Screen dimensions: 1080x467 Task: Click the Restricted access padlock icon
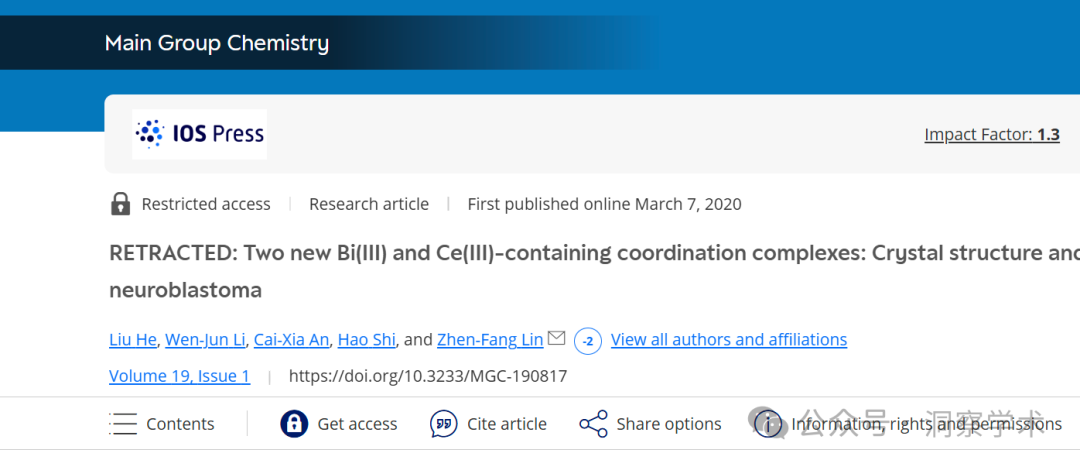click(x=121, y=204)
